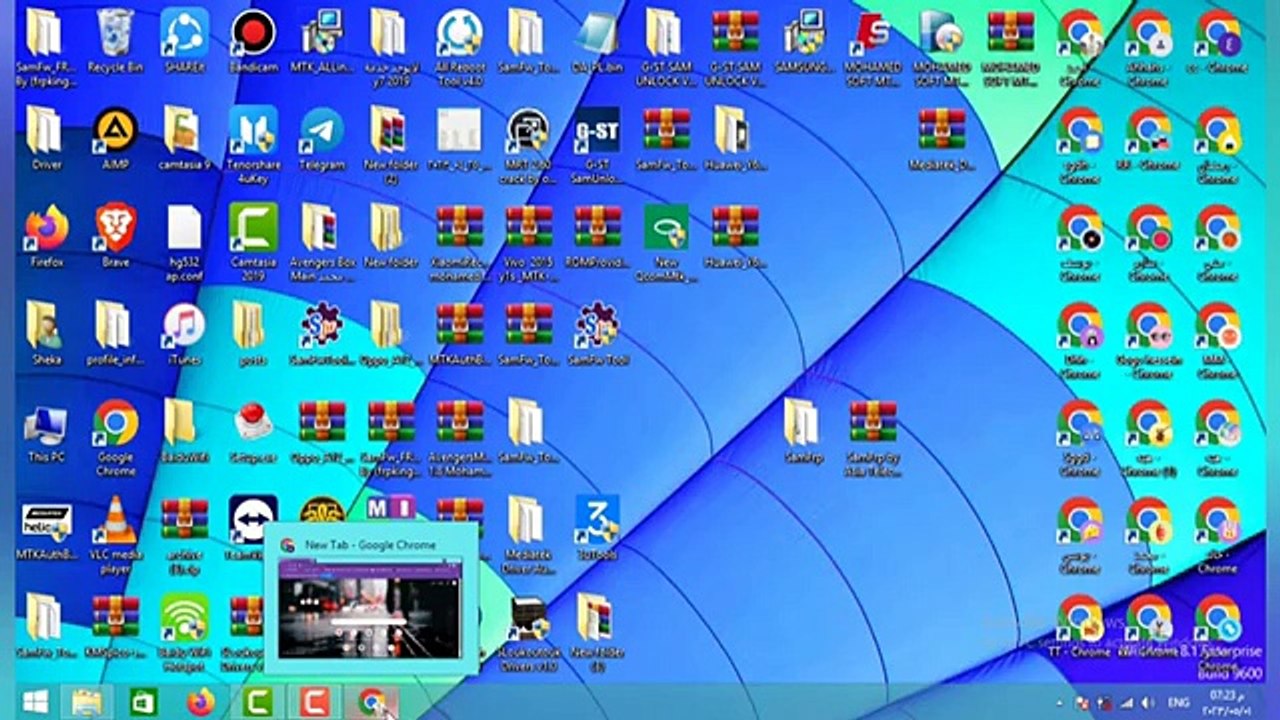Select the 3uTools desktop shortcut
This screenshot has width=1280, height=720.
click(597, 528)
